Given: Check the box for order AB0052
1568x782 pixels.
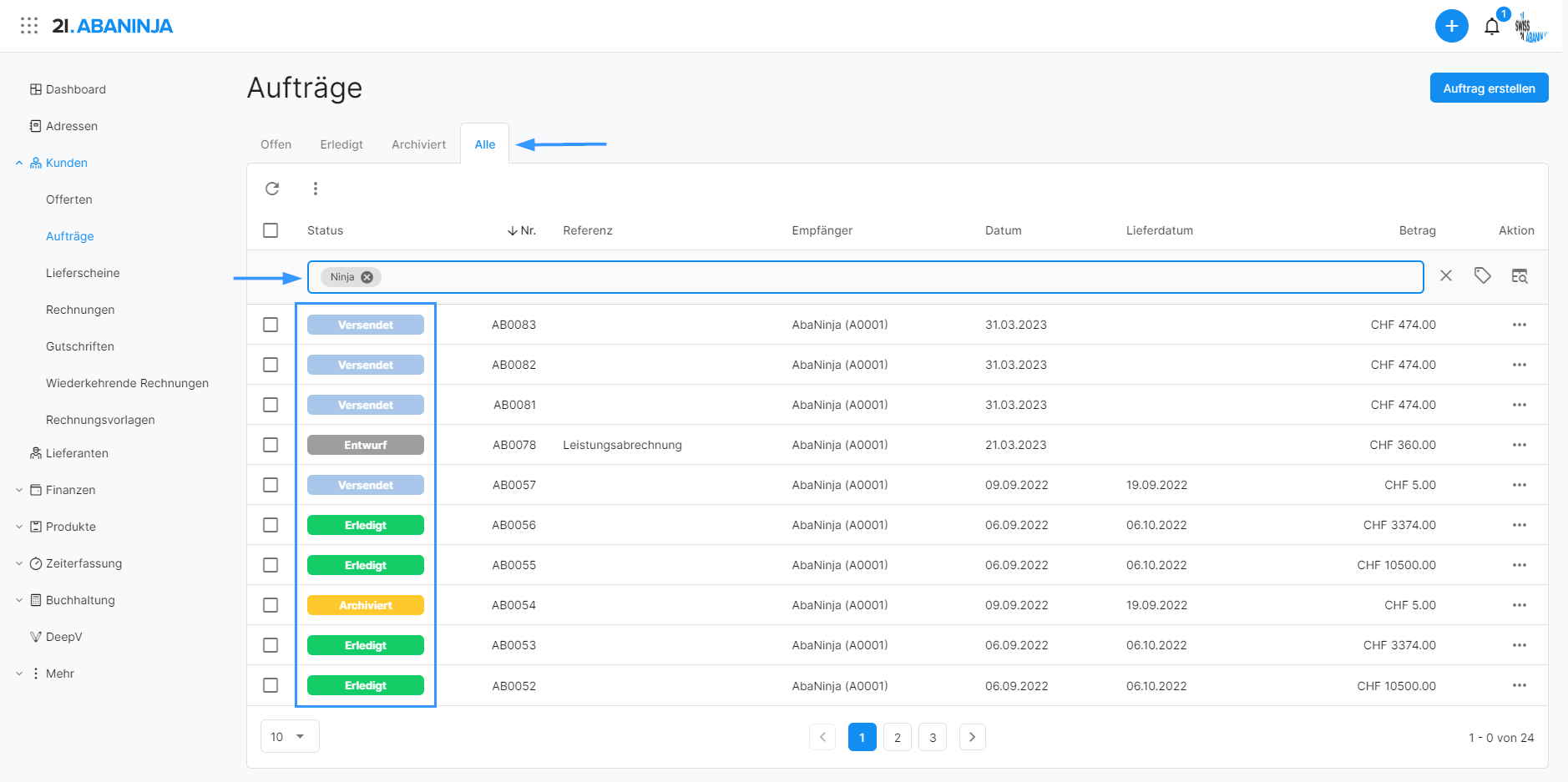Looking at the screenshot, I should coord(271,685).
